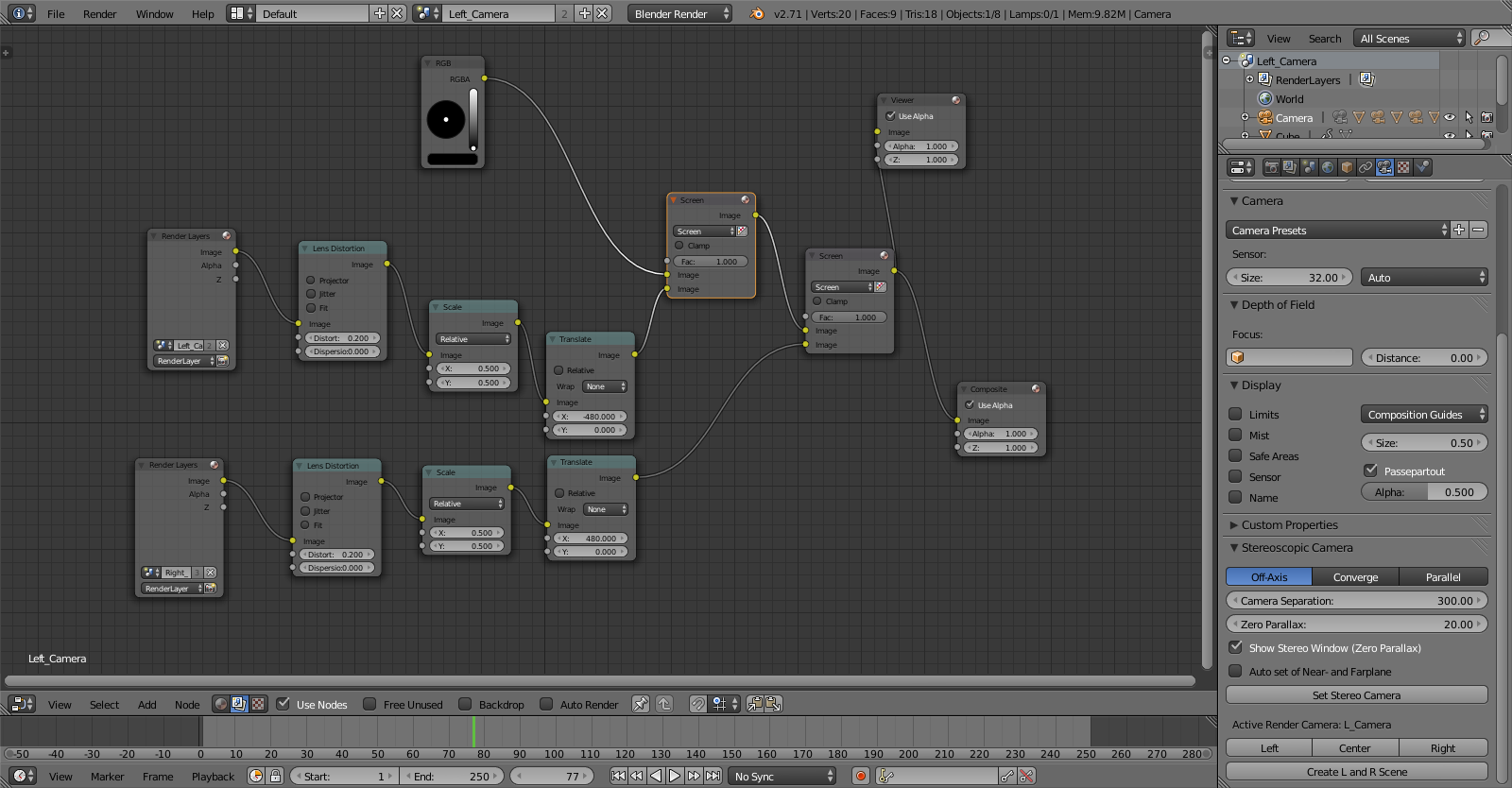
Task: Select the Converge stereo mode button
Action: click(1355, 576)
